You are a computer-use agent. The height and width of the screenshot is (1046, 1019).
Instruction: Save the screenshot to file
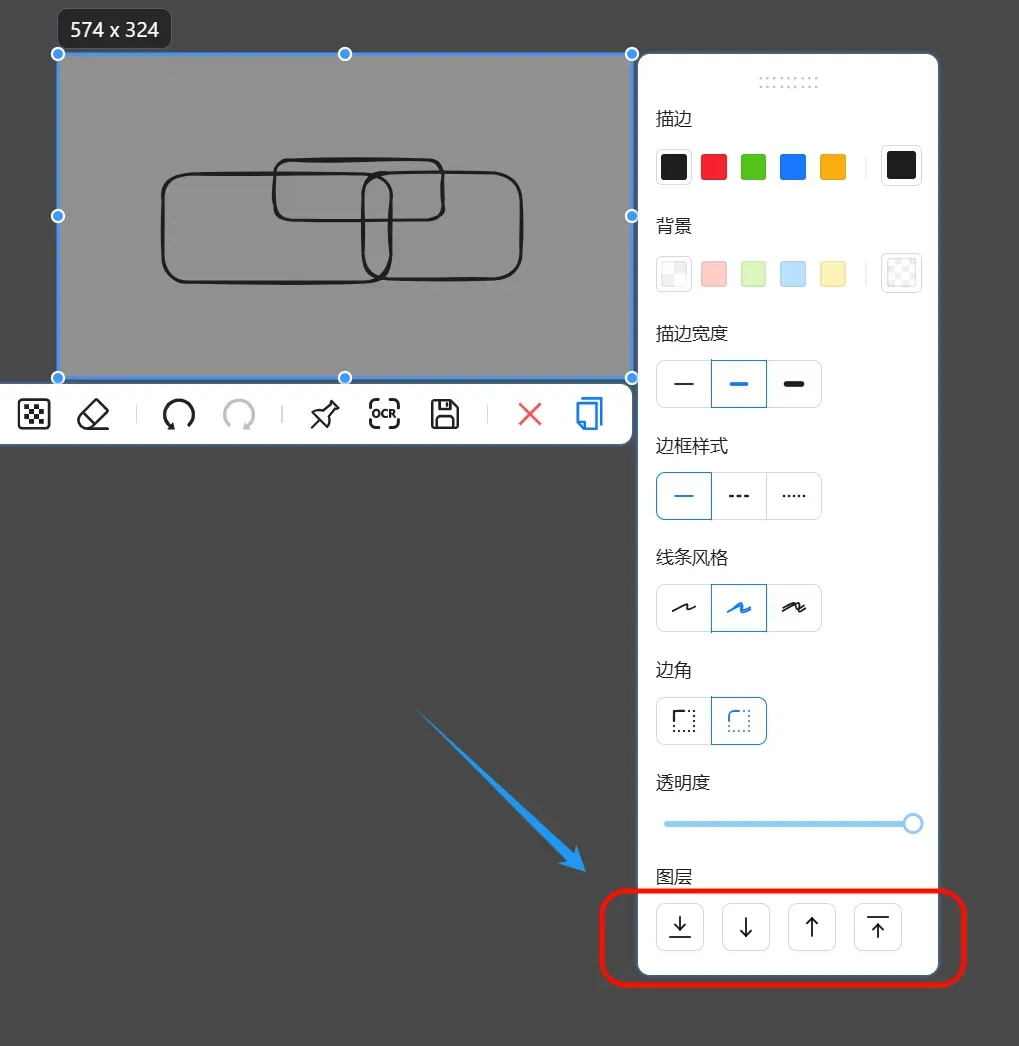coord(445,414)
